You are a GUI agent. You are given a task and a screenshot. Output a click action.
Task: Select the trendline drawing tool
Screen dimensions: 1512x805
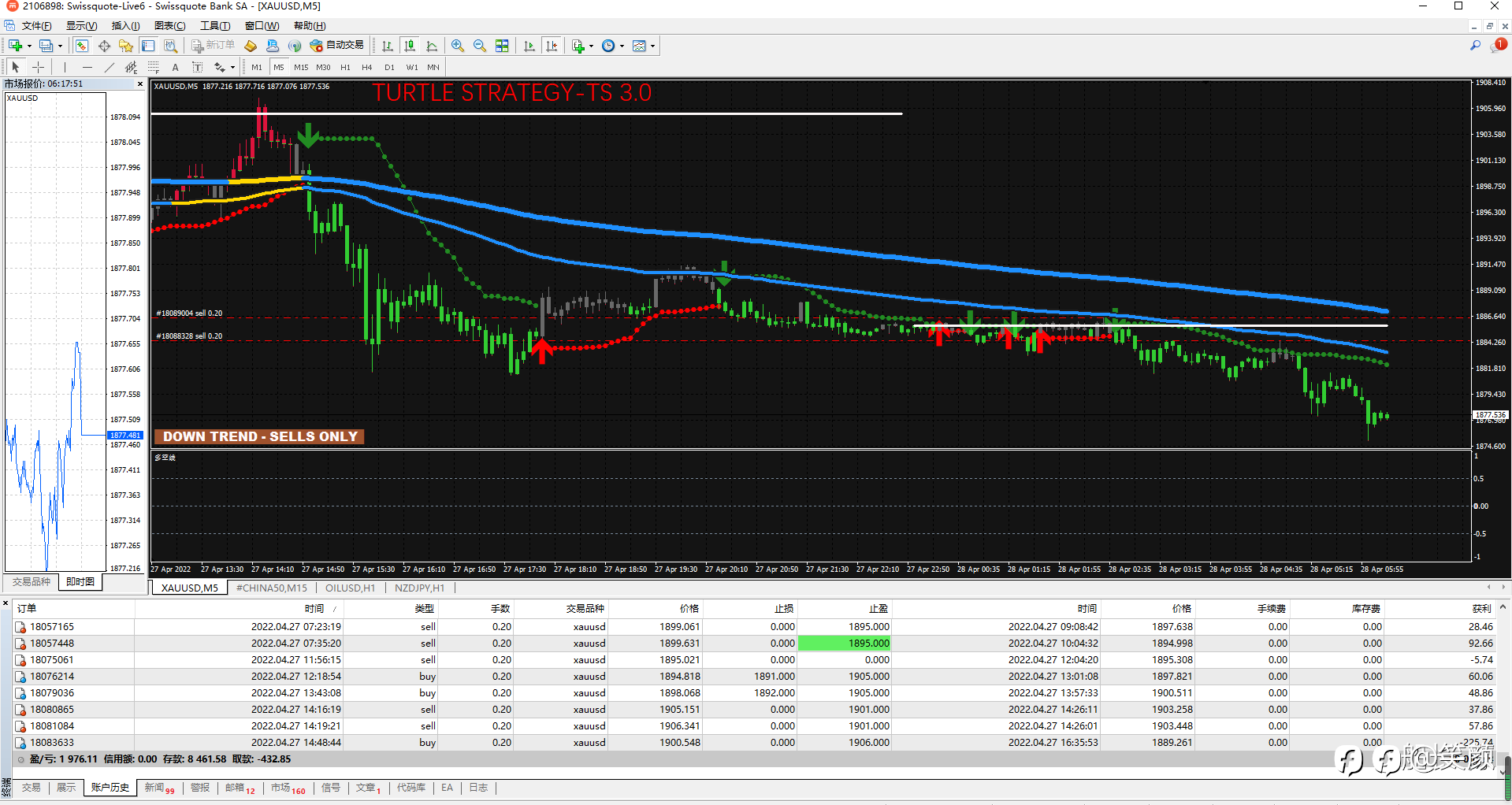109,67
